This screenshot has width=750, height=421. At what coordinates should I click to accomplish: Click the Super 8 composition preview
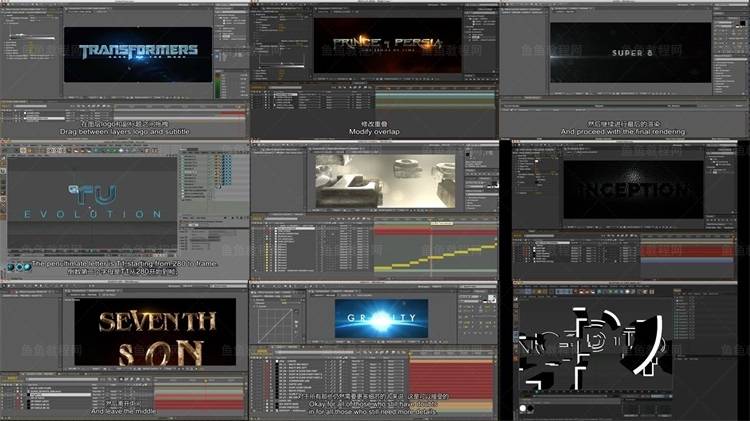coord(630,53)
